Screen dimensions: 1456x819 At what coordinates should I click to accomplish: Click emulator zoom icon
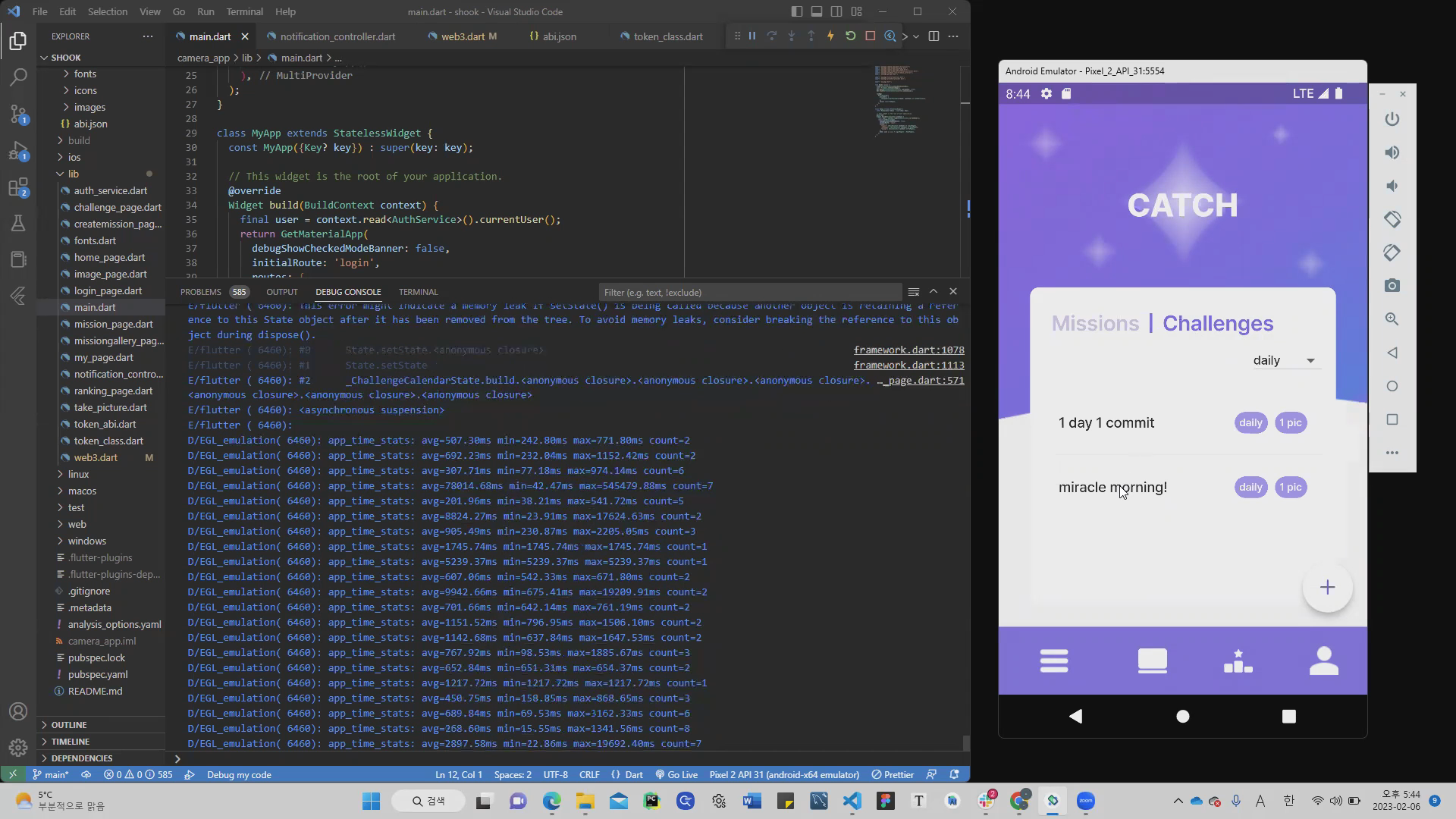(1392, 319)
